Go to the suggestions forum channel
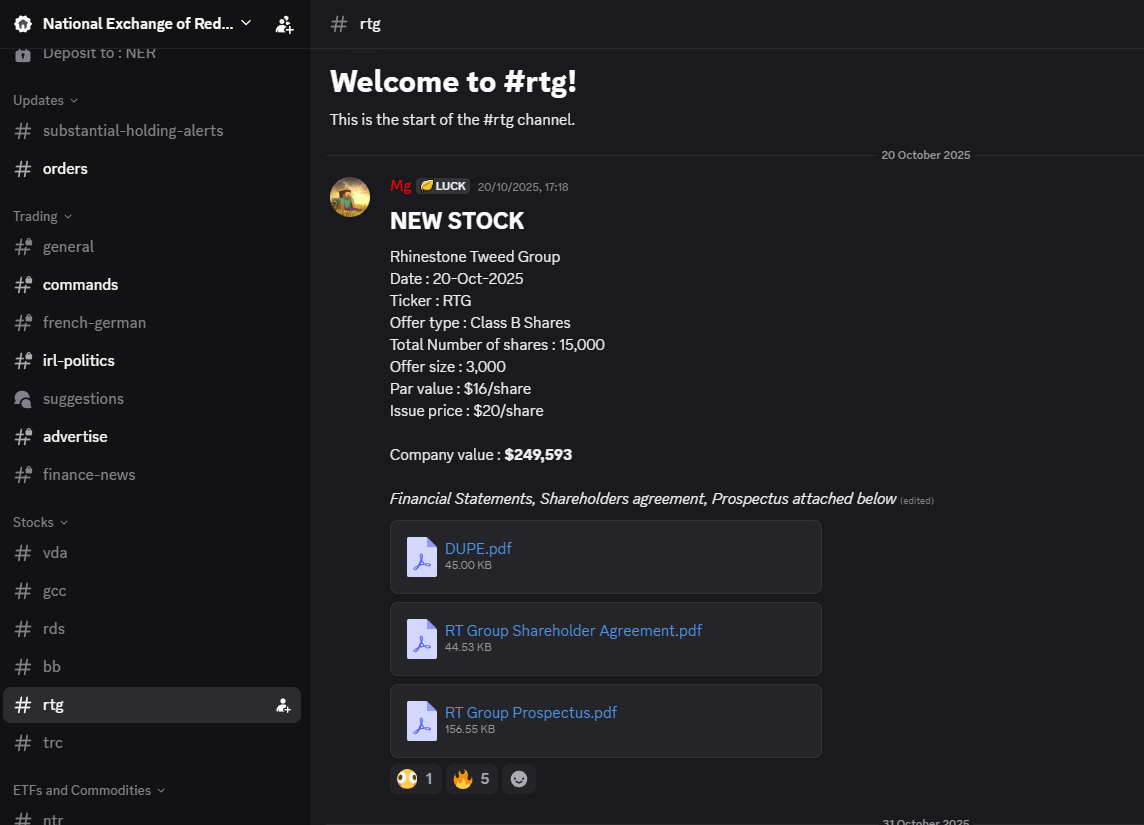 [x=83, y=399]
